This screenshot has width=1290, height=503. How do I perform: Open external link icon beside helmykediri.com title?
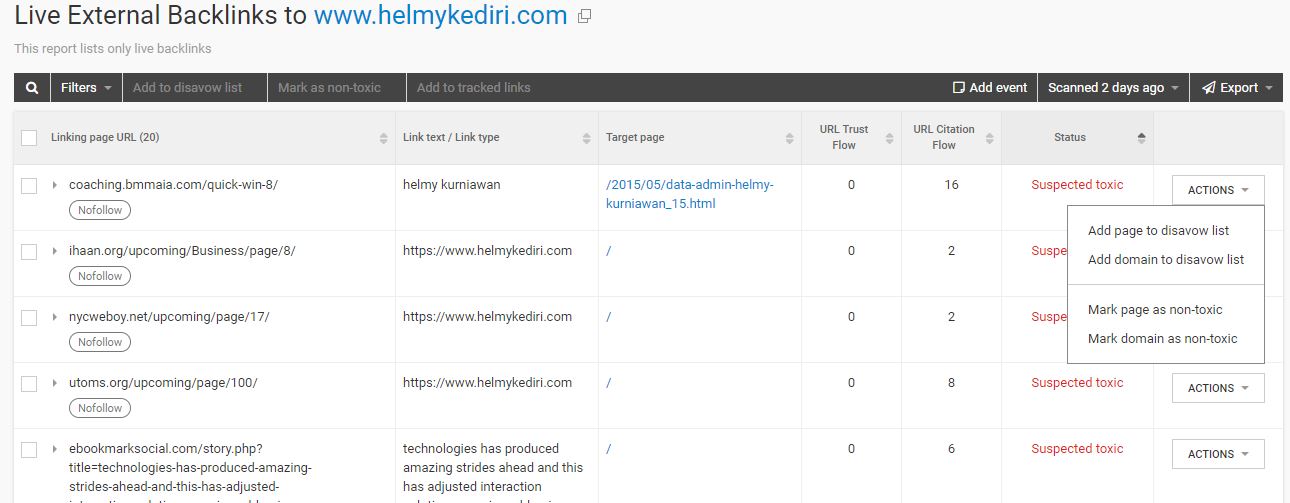(x=585, y=17)
